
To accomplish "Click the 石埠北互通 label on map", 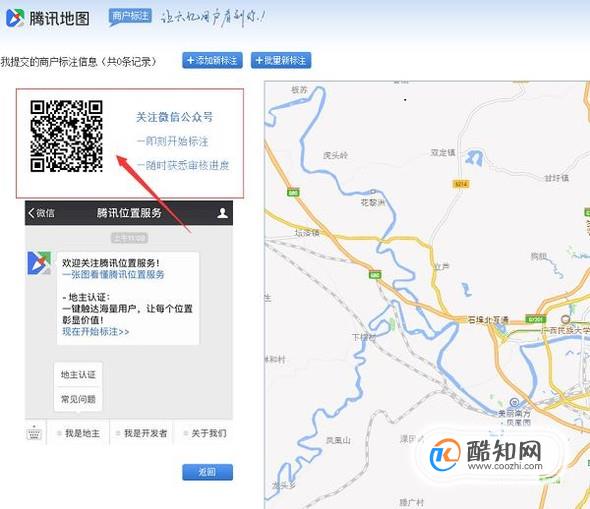I will pyautogui.click(x=488, y=320).
